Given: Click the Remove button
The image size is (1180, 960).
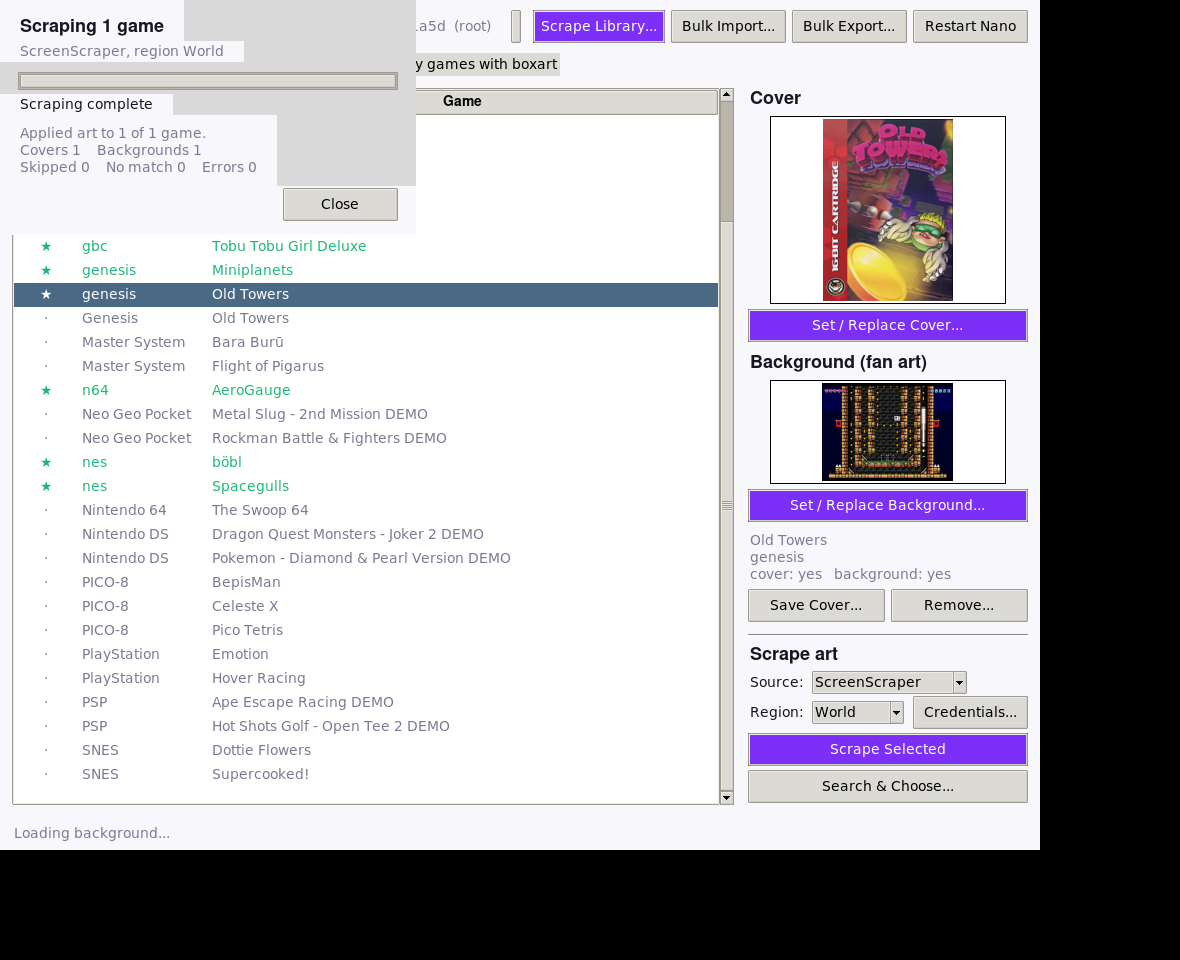Looking at the screenshot, I should coord(959,605).
